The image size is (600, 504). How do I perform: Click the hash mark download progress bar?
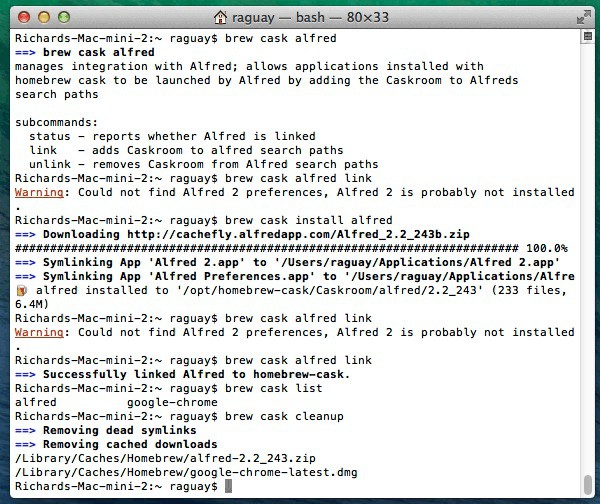click(267, 248)
